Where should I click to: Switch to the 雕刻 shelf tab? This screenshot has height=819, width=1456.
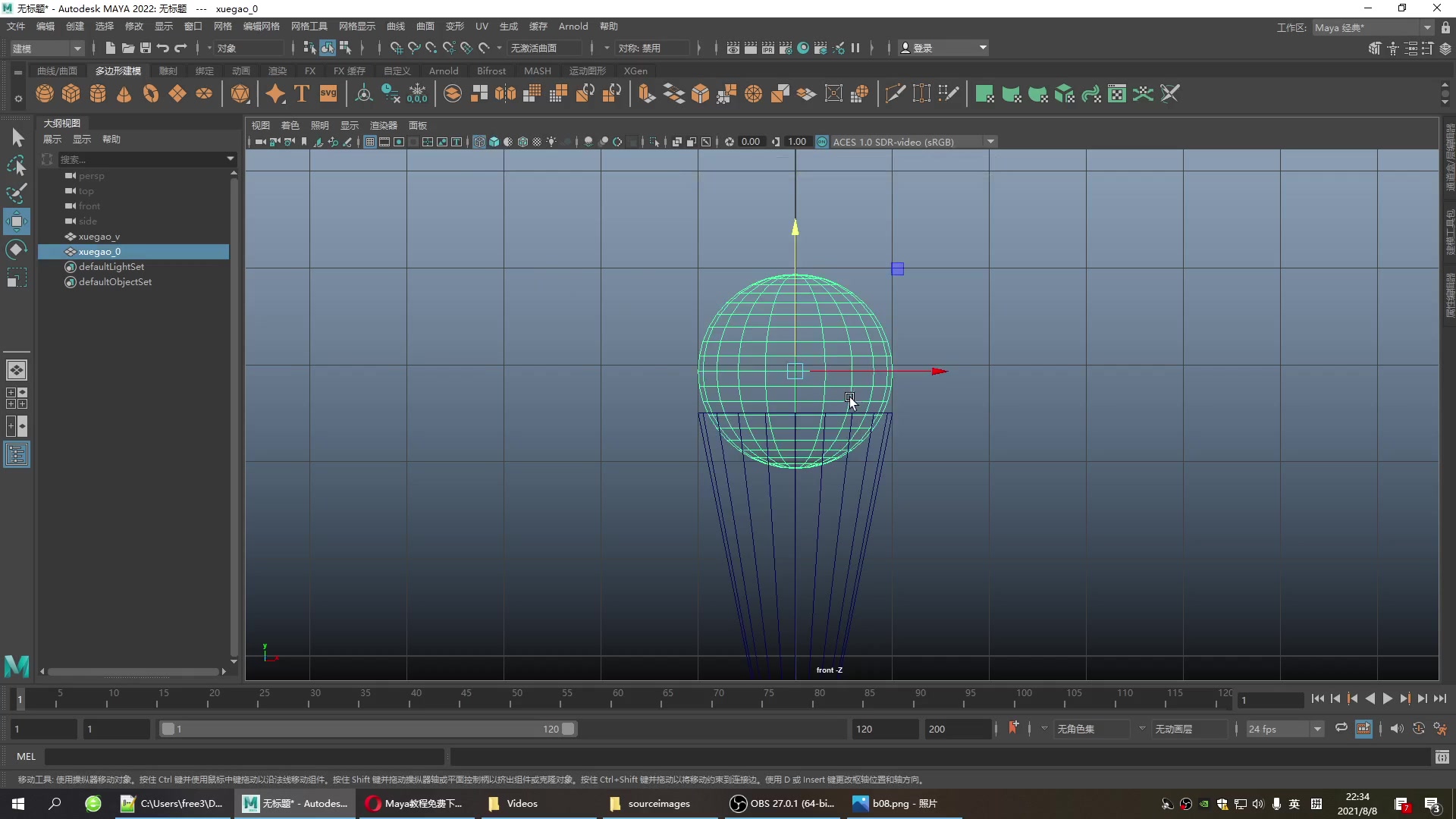[x=168, y=71]
